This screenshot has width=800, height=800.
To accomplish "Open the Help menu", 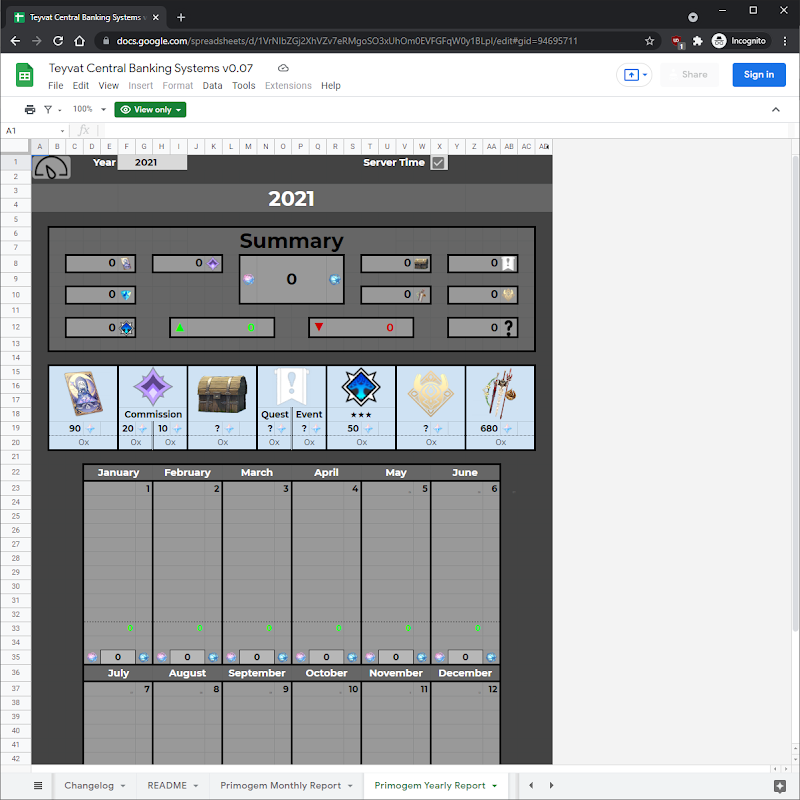I will pos(331,86).
